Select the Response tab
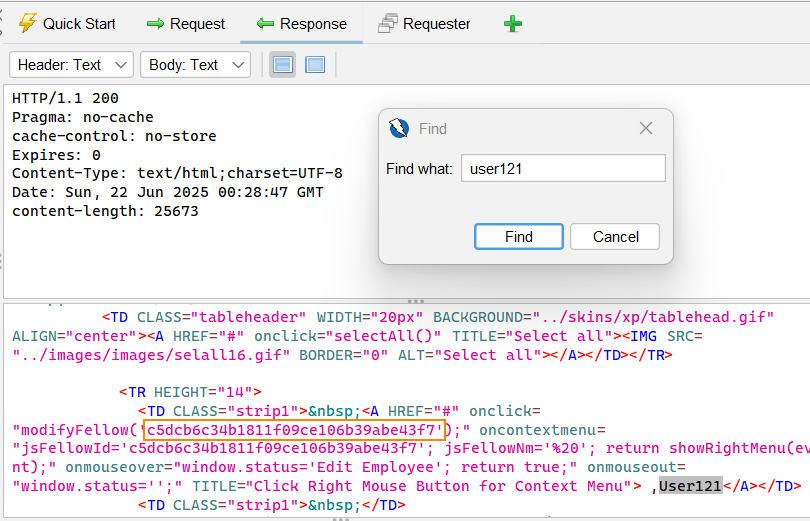The width and height of the screenshot is (810, 521). coord(301,23)
